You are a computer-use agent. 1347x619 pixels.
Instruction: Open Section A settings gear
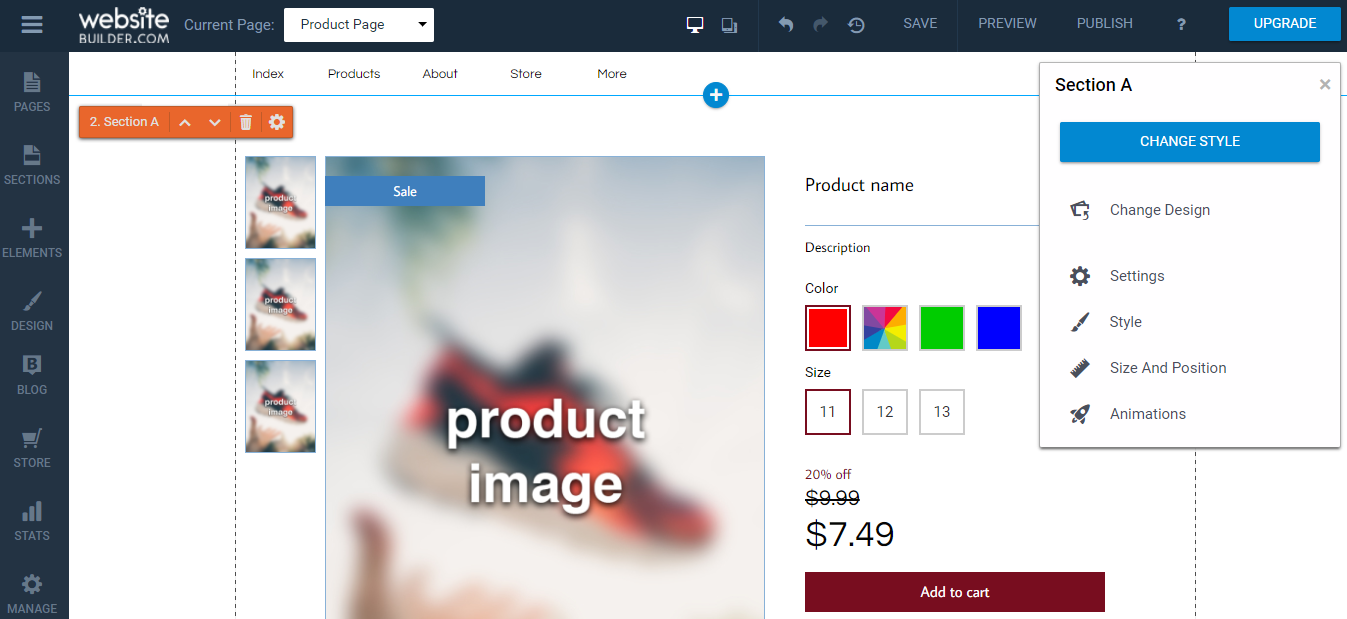pos(276,121)
